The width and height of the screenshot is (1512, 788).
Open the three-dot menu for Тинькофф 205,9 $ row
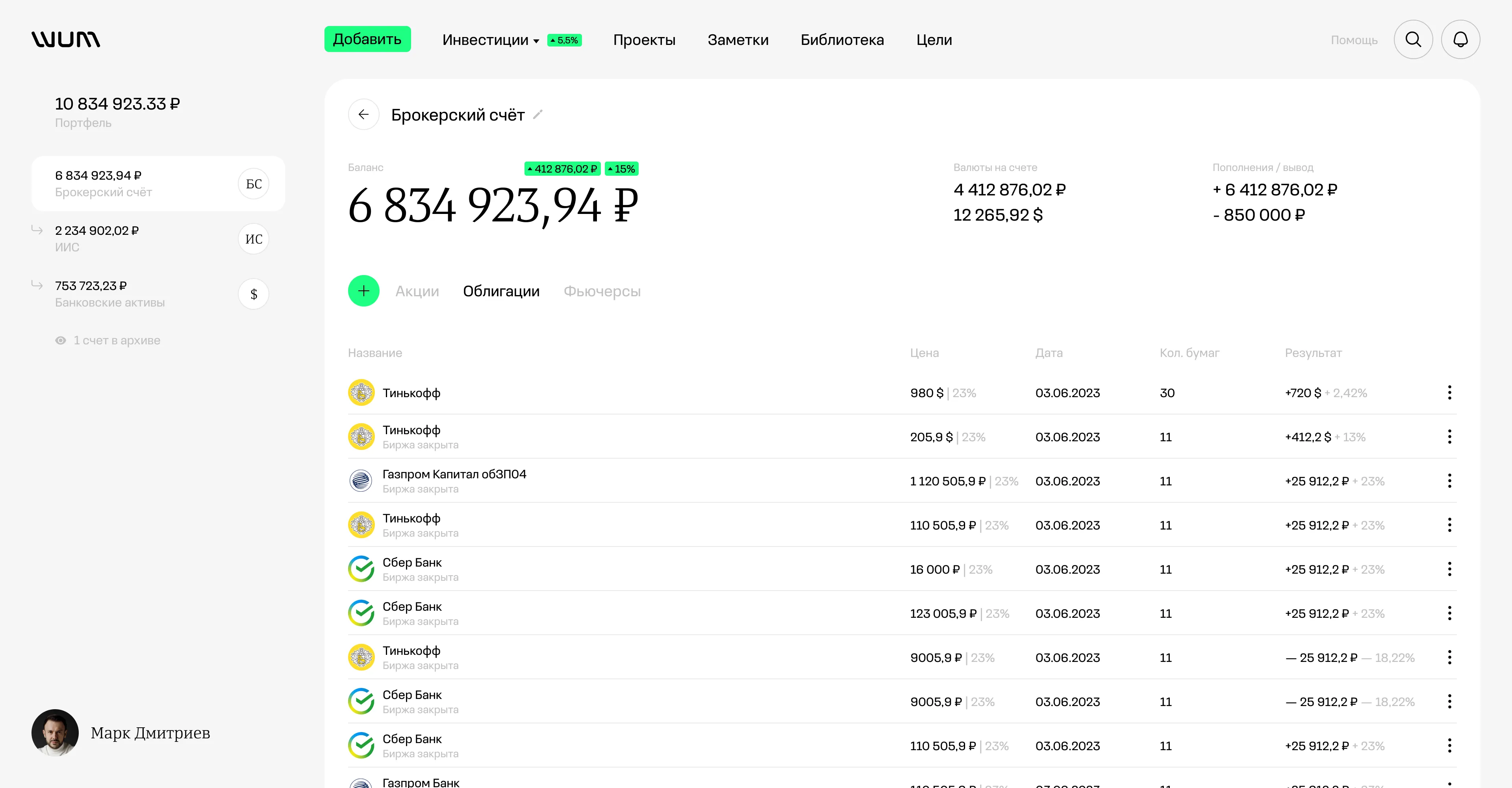click(x=1449, y=437)
